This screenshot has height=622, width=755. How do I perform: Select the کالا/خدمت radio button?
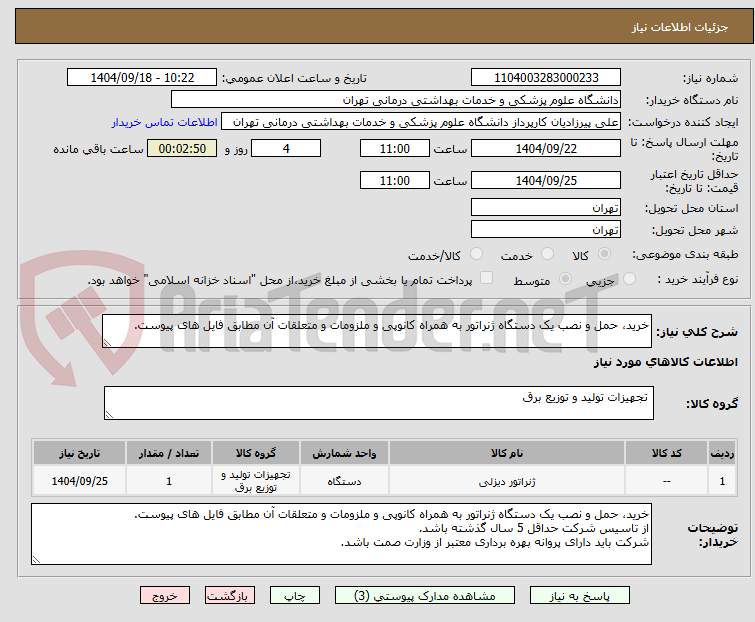click(476, 254)
